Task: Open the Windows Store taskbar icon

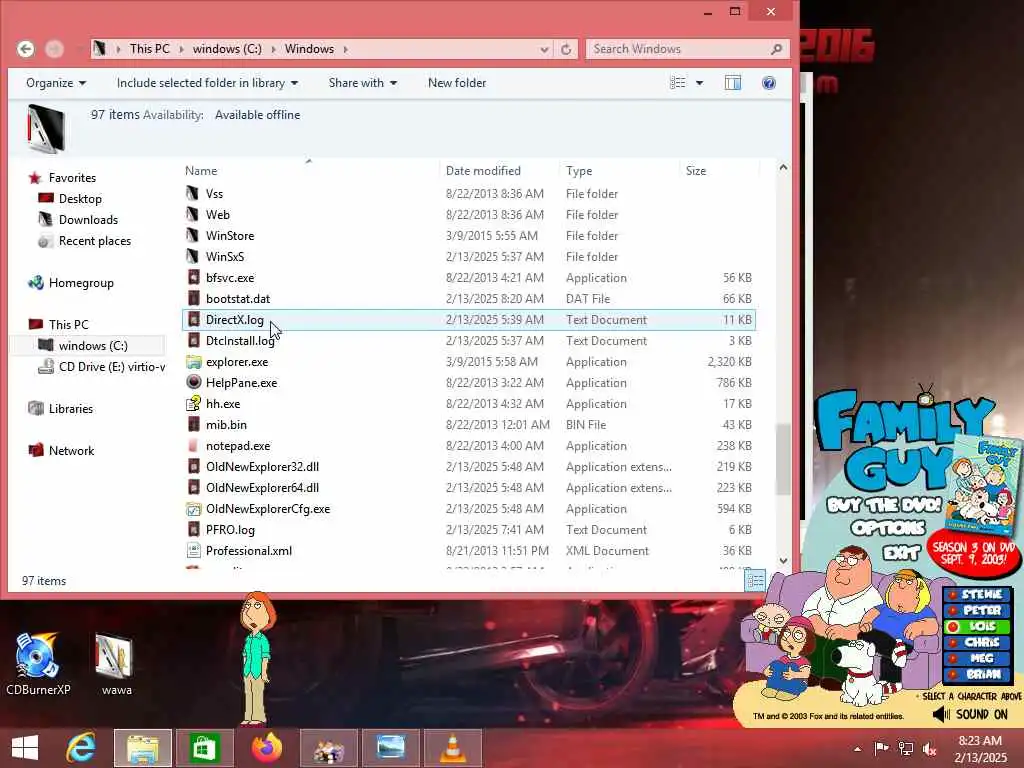Action: (x=204, y=748)
